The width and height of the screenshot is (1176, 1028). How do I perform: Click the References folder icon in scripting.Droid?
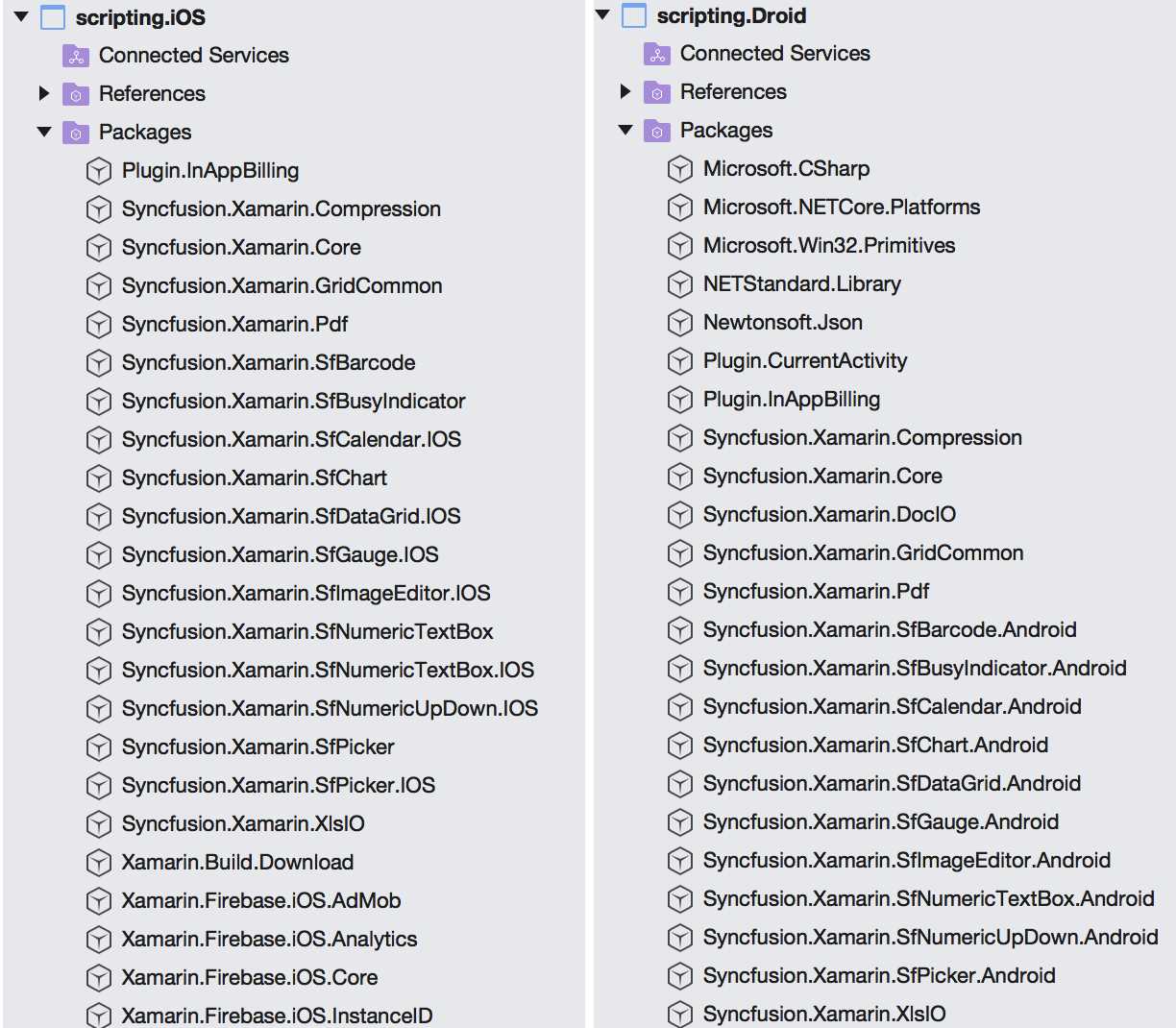click(x=655, y=91)
